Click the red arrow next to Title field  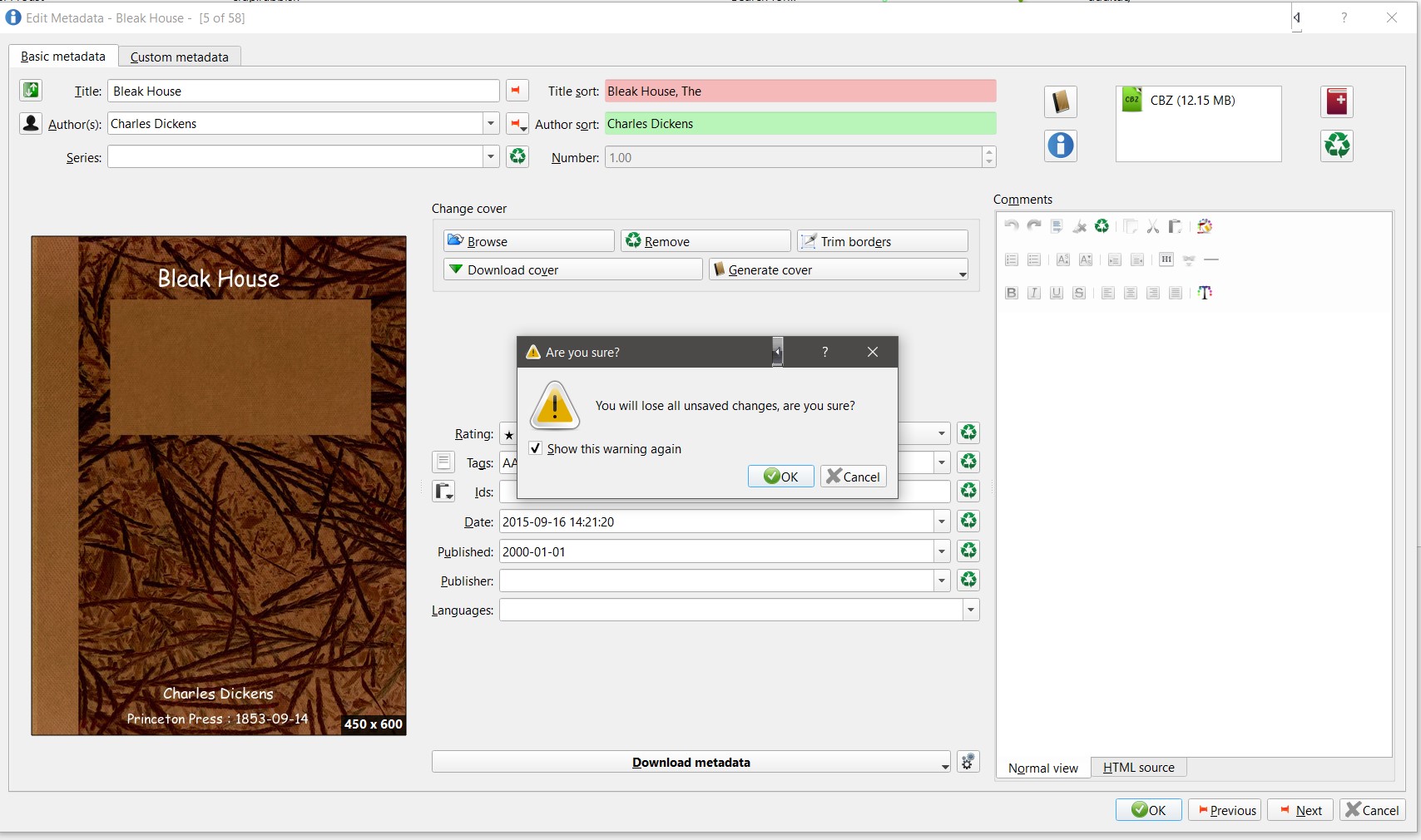point(517,91)
